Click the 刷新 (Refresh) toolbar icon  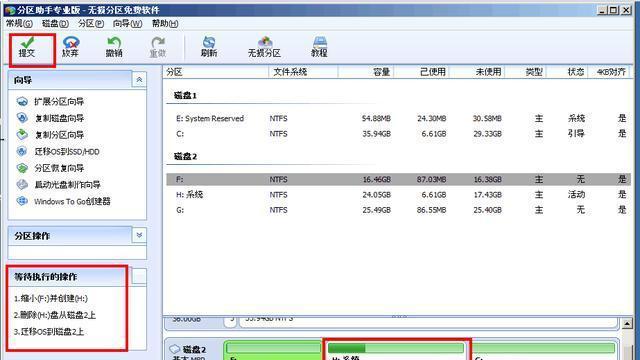coord(209,47)
